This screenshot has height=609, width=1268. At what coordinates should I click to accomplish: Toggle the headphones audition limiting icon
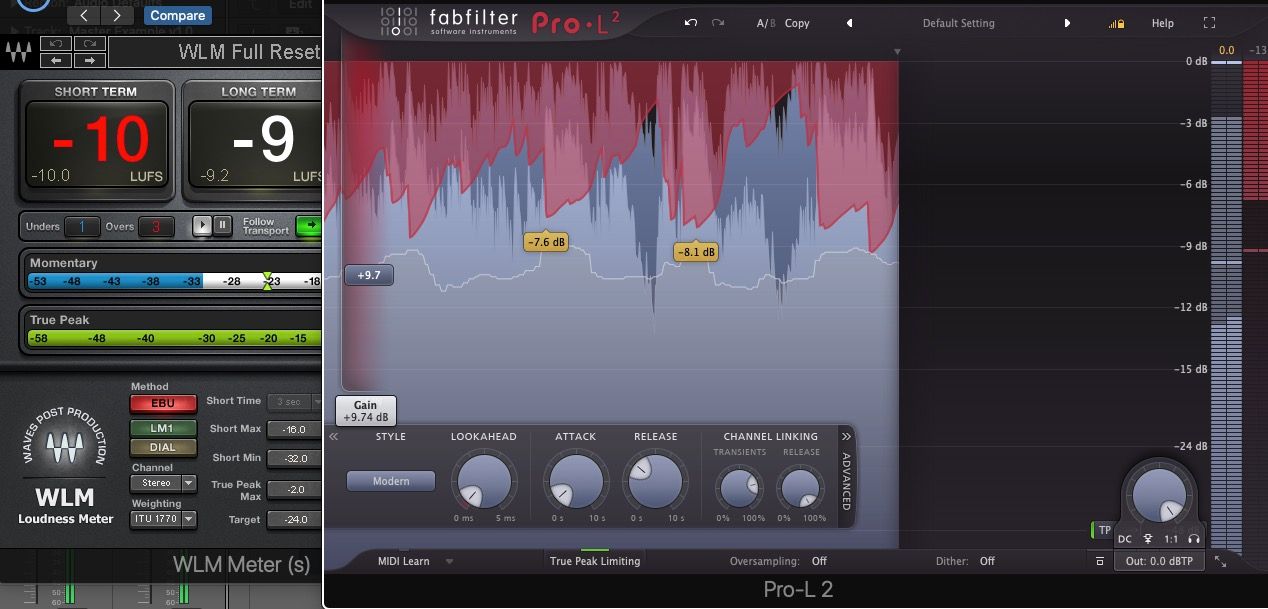(1194, 539)
